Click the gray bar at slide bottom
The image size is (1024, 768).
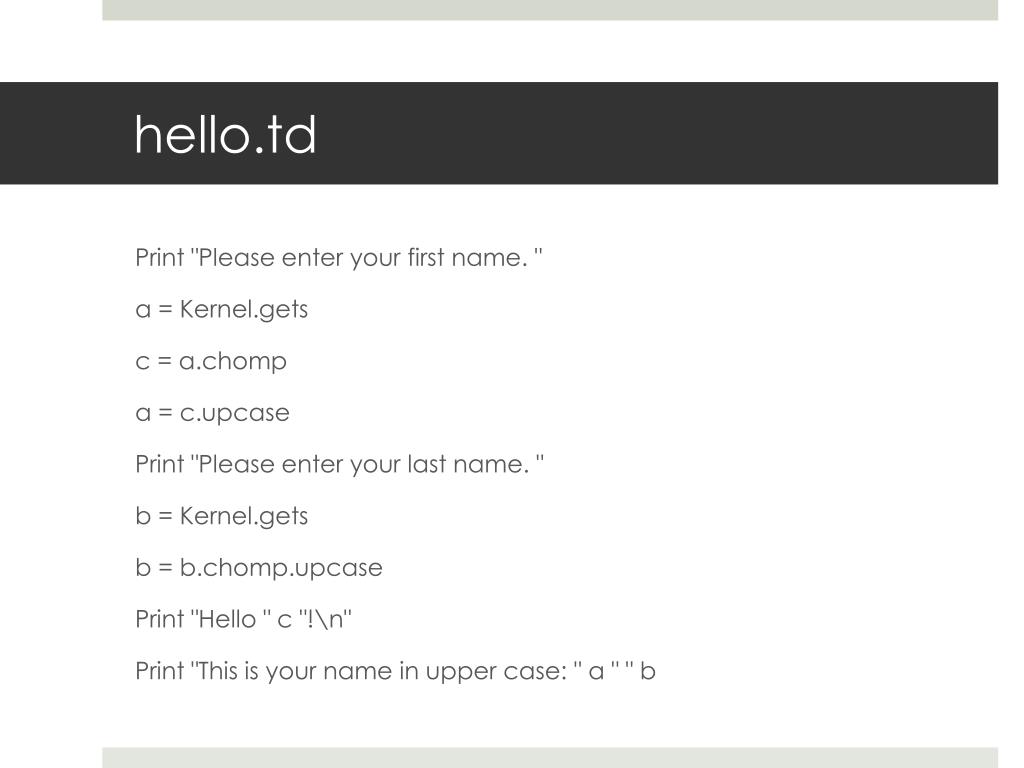click(x=550, y=758)
